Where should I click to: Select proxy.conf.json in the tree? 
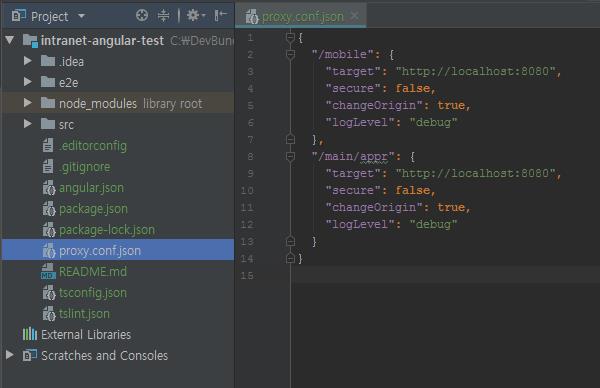pos(118,251)
